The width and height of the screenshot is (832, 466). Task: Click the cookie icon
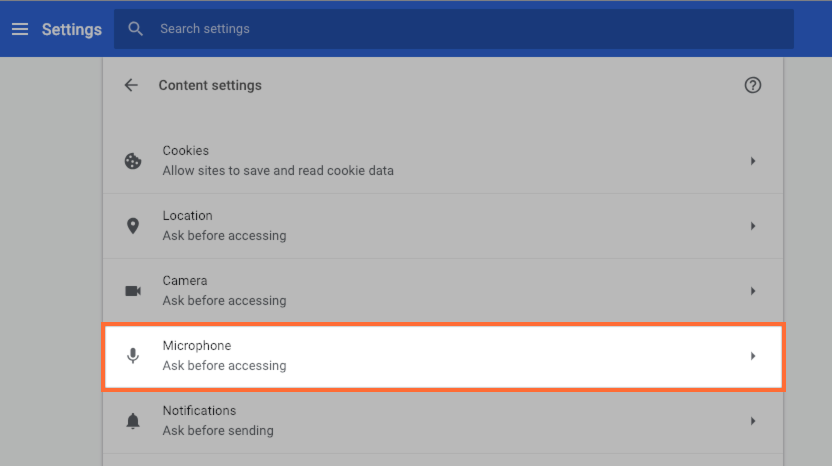(x=133, y=161)
